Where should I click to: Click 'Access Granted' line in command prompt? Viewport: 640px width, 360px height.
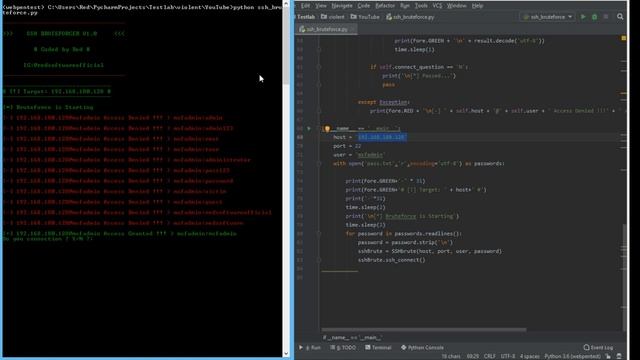(x=120, y=233)
